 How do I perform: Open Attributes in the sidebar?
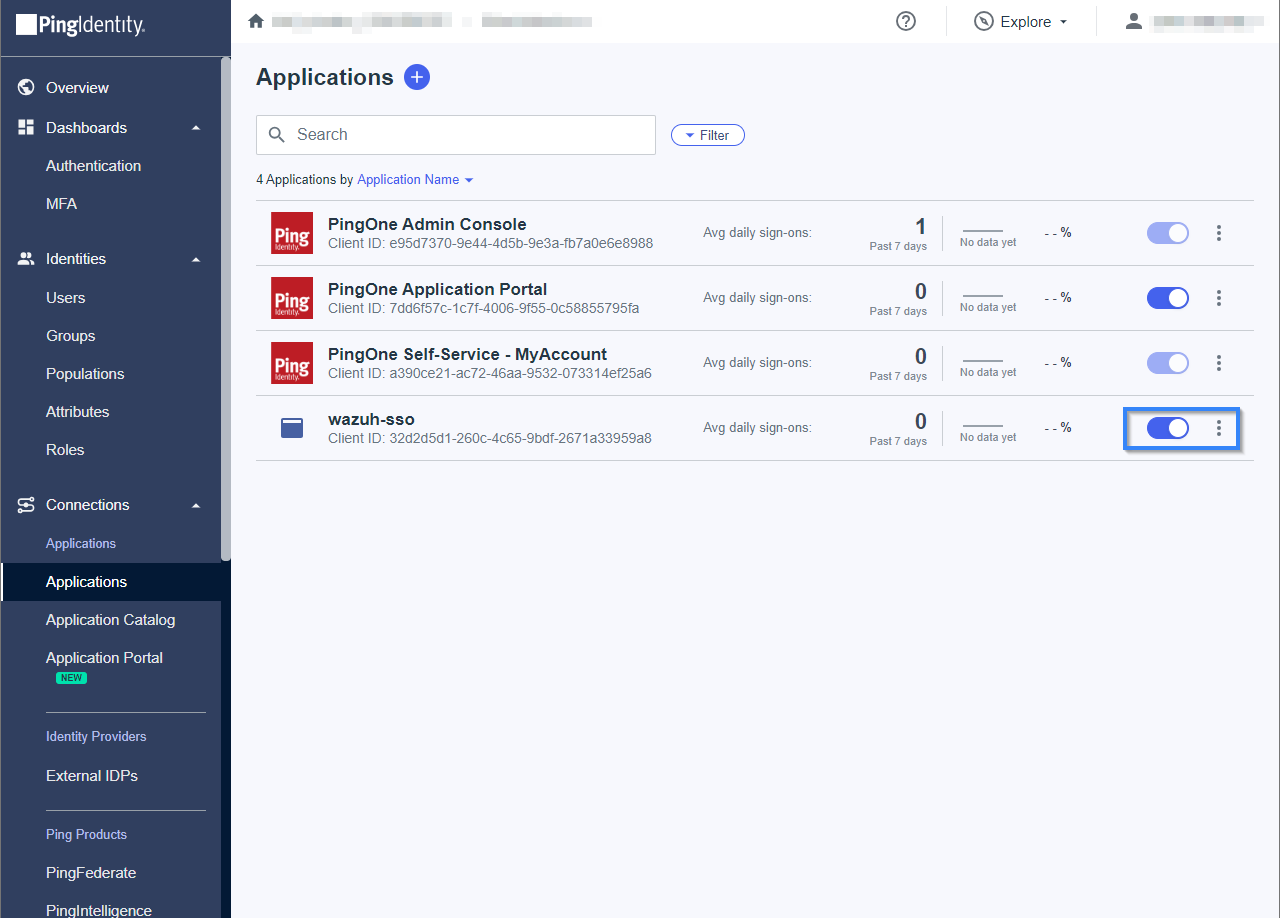(77, 412)
